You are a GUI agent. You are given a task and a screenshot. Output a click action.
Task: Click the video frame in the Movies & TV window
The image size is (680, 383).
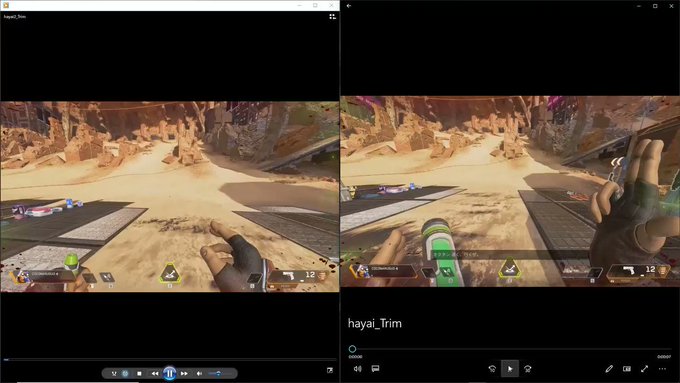(510, 191)
